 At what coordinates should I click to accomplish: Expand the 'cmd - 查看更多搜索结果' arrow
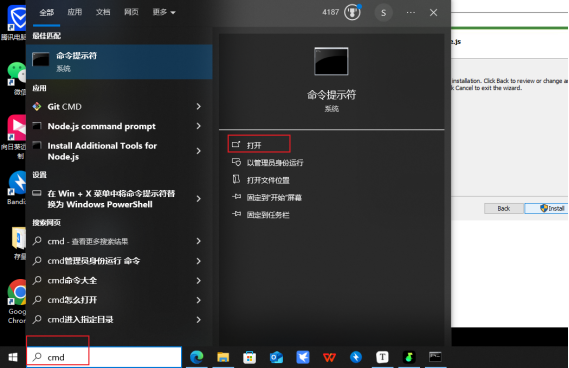(x=198, y=241)
